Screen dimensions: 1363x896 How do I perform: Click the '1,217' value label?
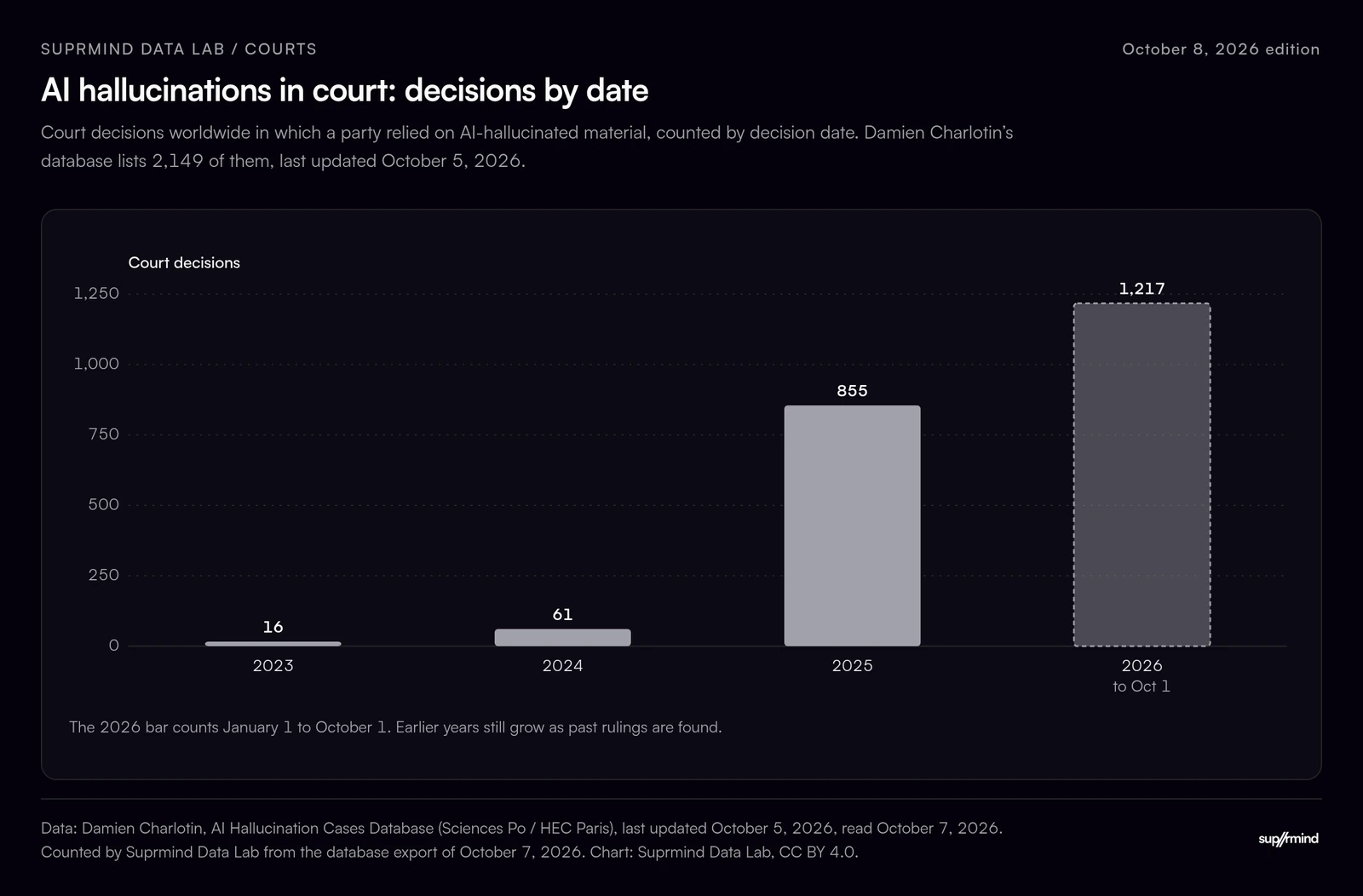pyautogui.click(x=1142, y=289)
